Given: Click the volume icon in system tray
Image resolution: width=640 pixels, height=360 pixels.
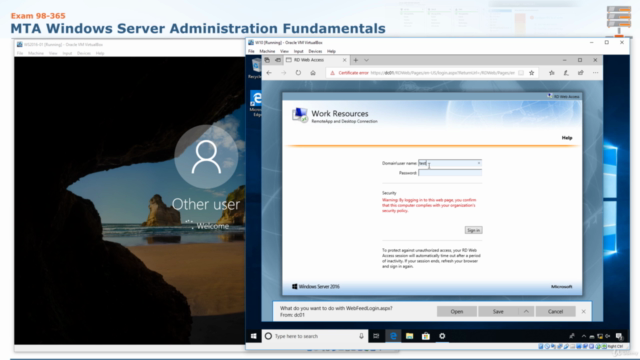Looking at the screenshot, I should point(608,336).
